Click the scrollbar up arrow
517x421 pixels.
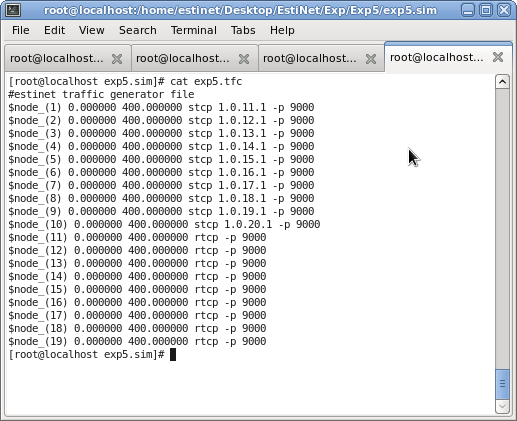502,82
